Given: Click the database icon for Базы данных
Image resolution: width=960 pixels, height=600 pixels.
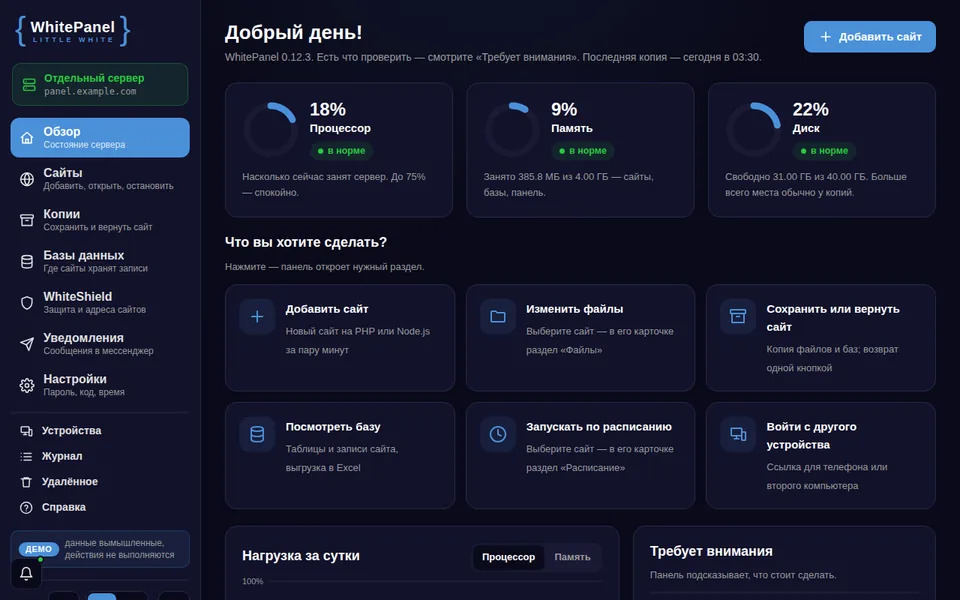Looking at the screenshot, I should [x=27, y=261].
